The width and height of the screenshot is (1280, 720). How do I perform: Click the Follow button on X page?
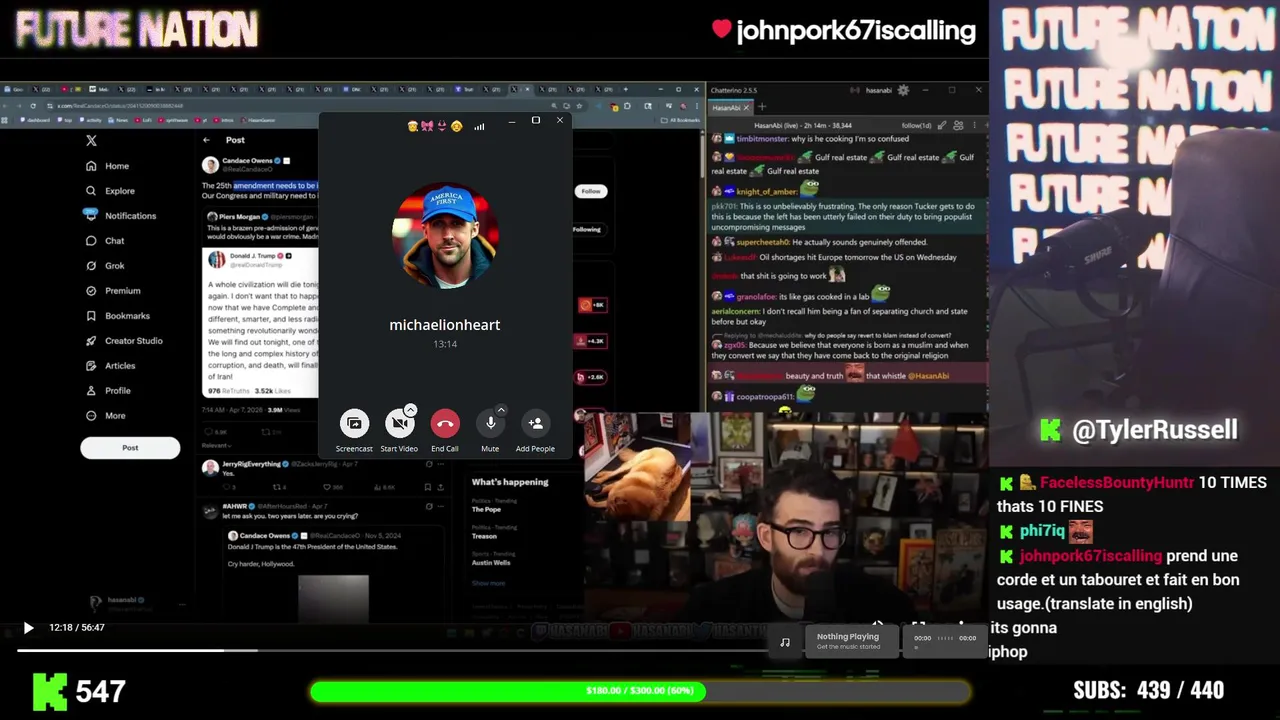pos(591,191)
